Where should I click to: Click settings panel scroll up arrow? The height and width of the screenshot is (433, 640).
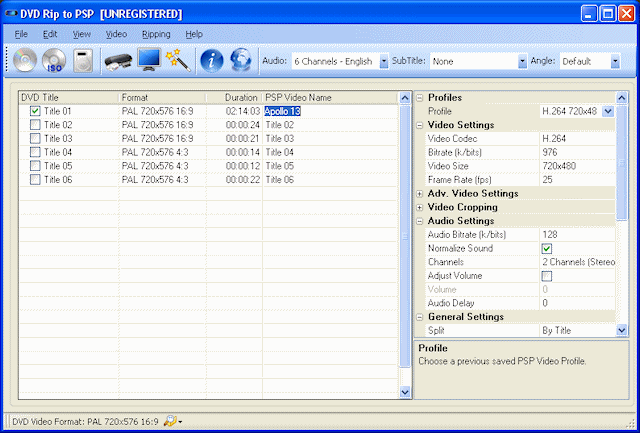(621, 98)
